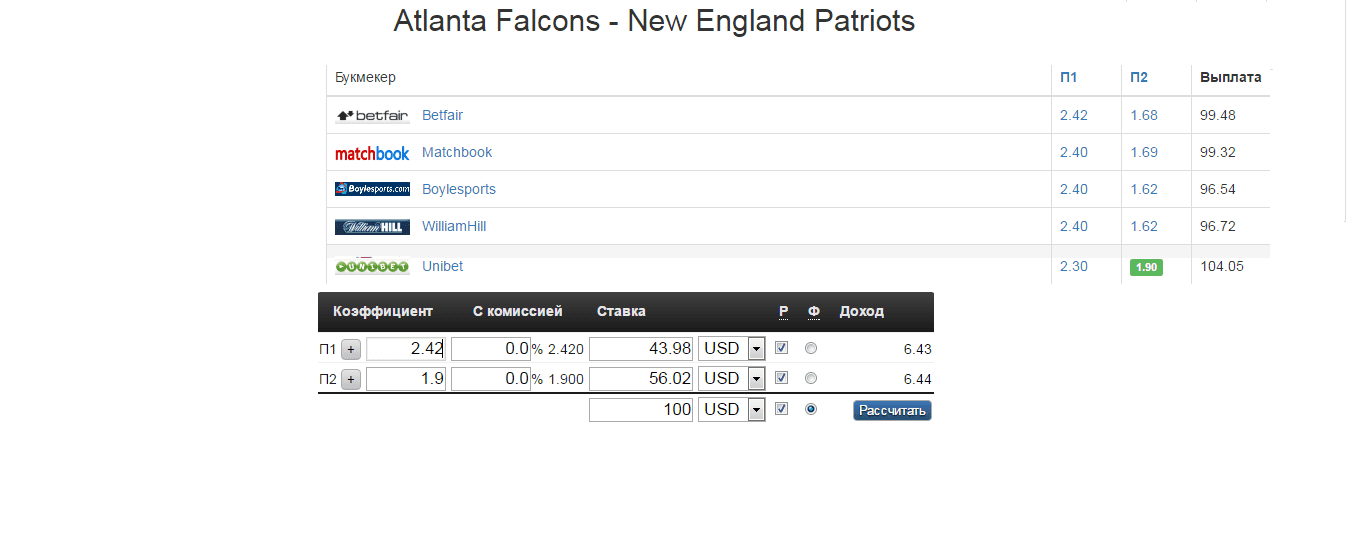Sort by П2 column header
The image size is (1360, 558).
click(x=1139, y=77)
